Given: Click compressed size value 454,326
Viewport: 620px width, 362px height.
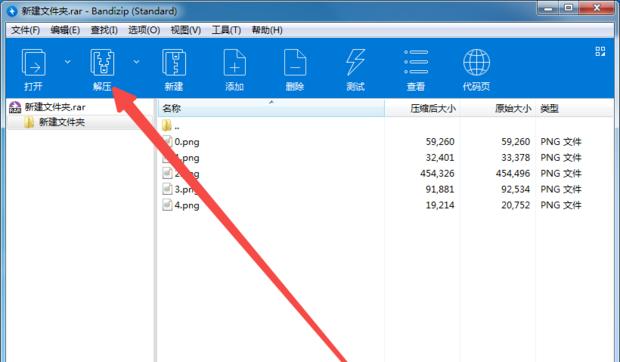Looking at the screenshot, I should [437, 173].
